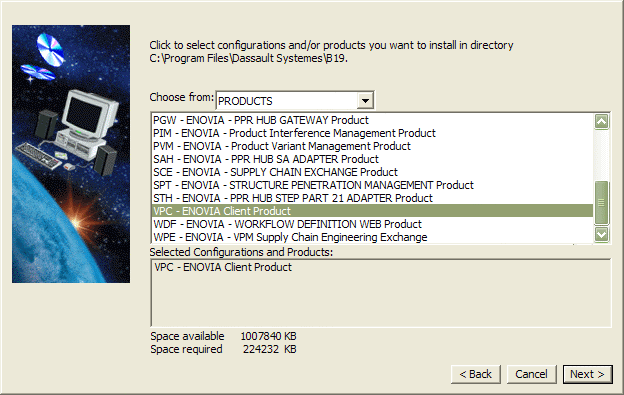Click the product list scrollbar thumb
The height and width of the screenshot is (395, 624).
click(601, 202)
